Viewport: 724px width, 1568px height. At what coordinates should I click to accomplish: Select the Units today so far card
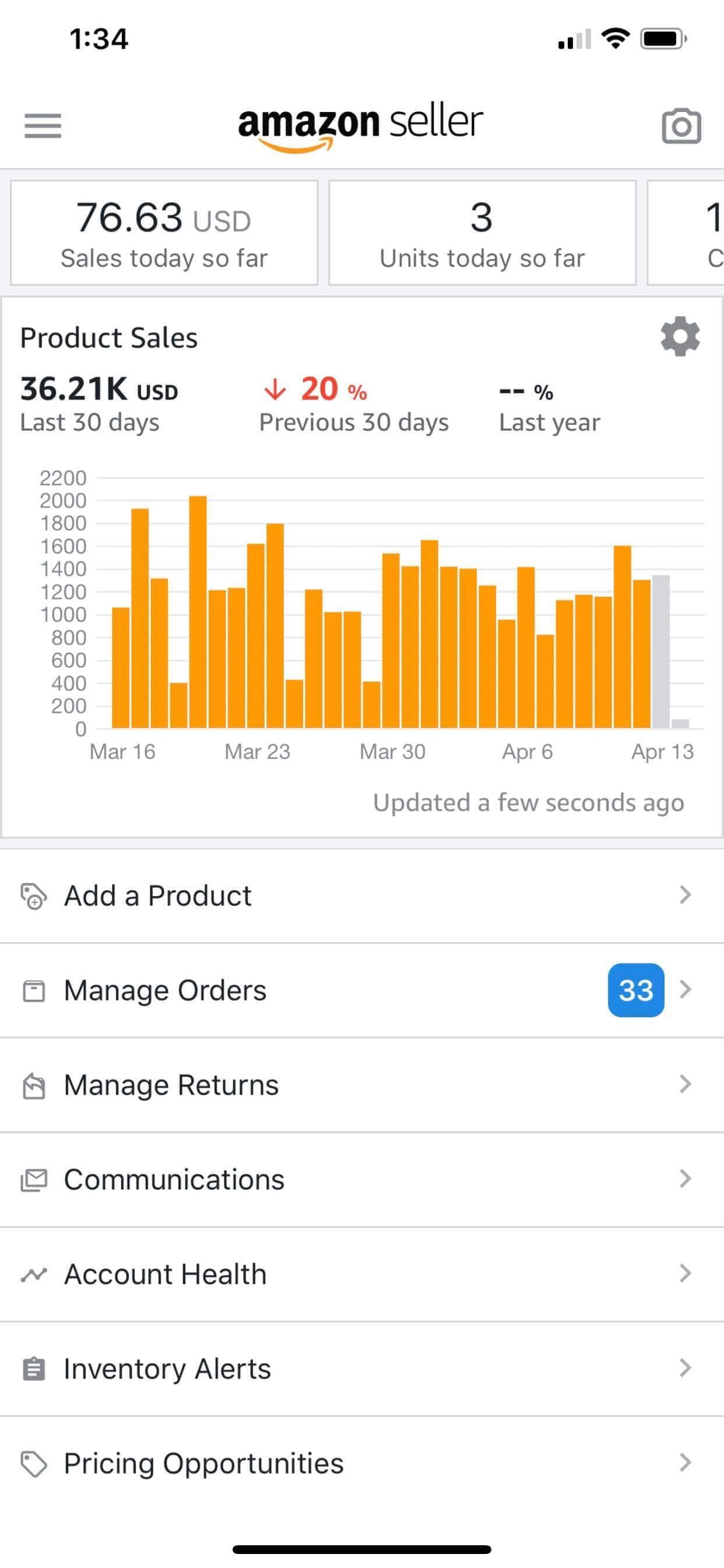point(482,233)
